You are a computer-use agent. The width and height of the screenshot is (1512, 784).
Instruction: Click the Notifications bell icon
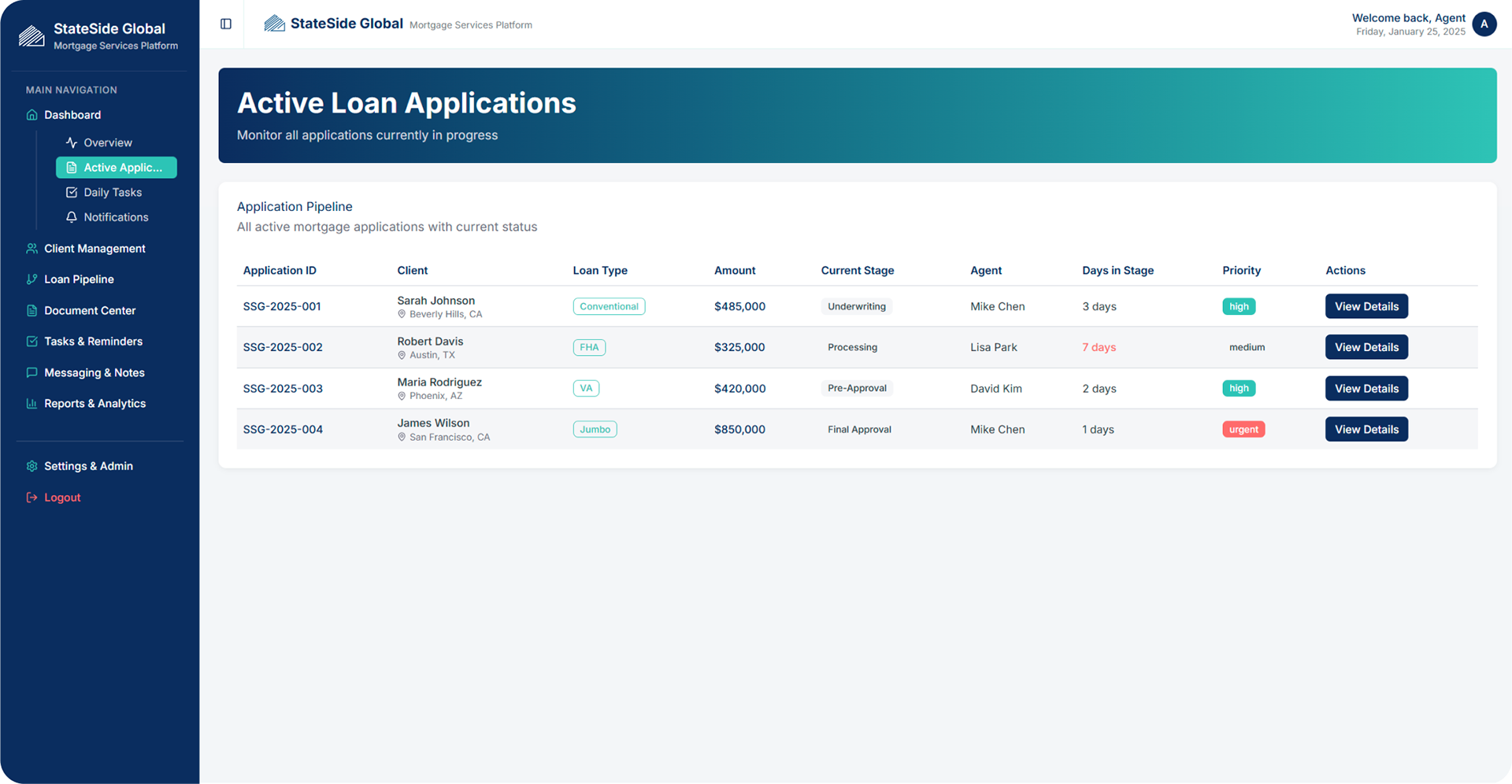click(x=72, y=217)
